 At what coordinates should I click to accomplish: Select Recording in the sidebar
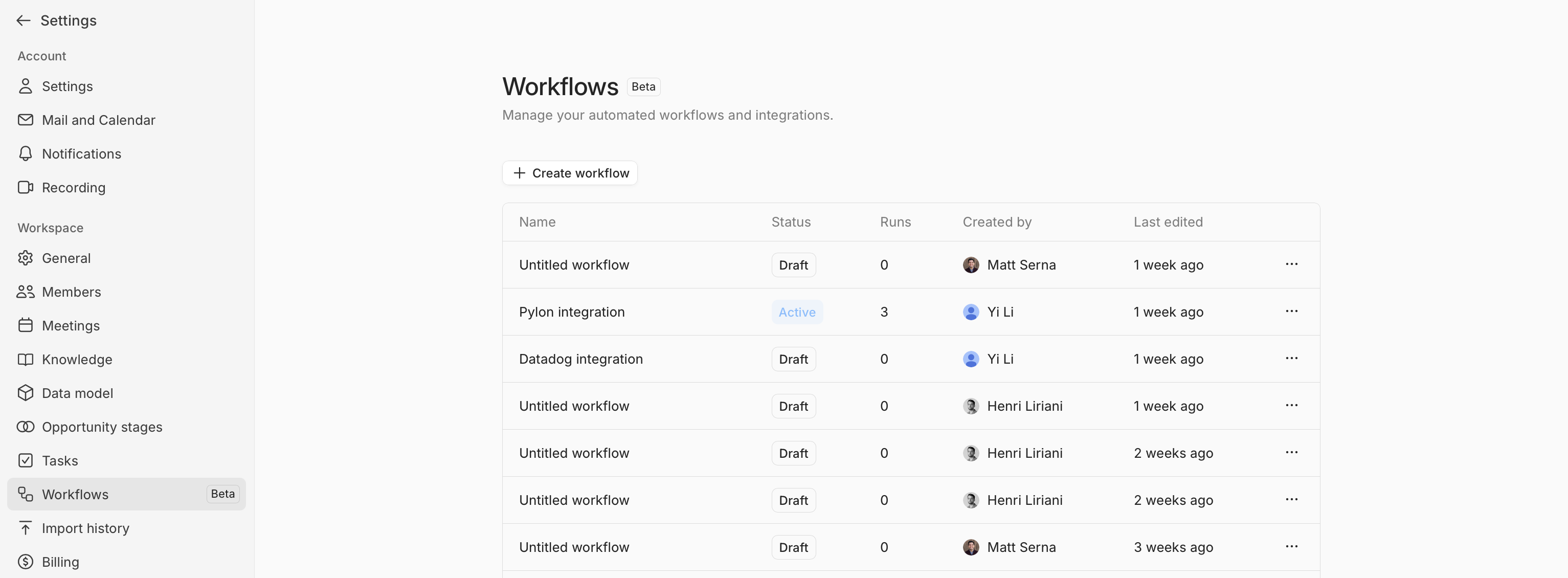click(127, 188)
